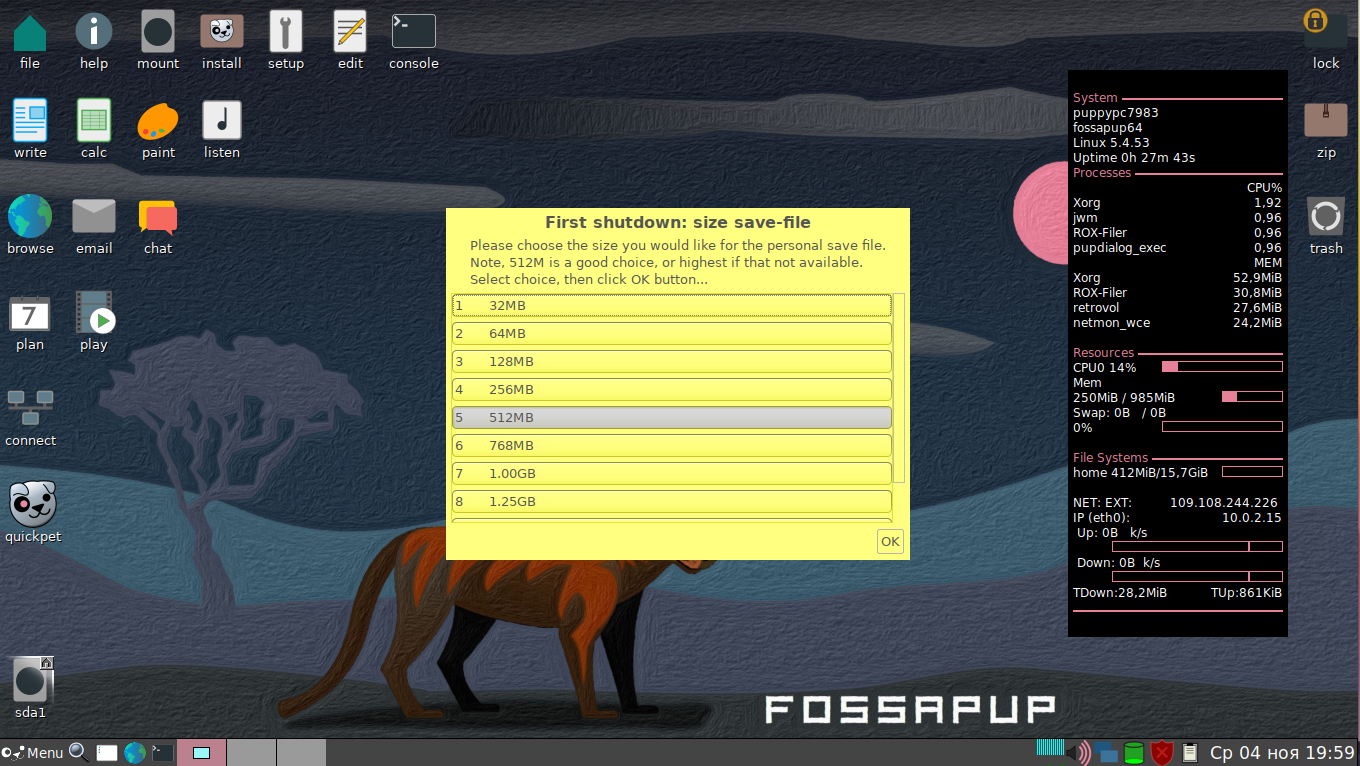Open the Puppy Menu button

pyautogui.click(x=33, y=752)
